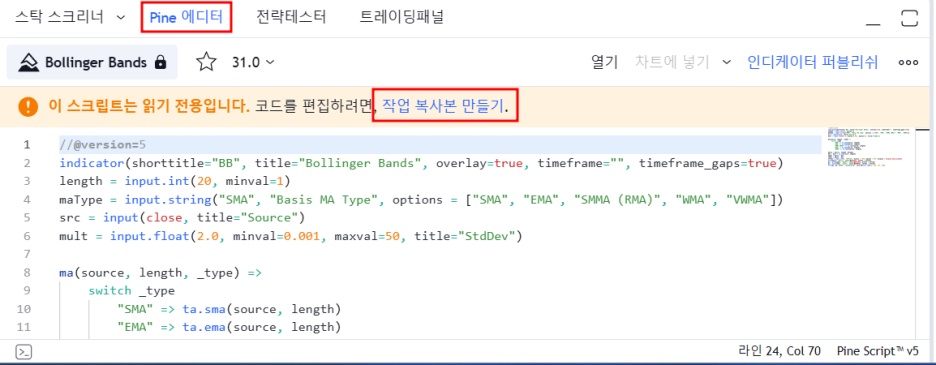The image size is (936, 365).
Task: Click the 열기 button
Action: coord(604,62)
